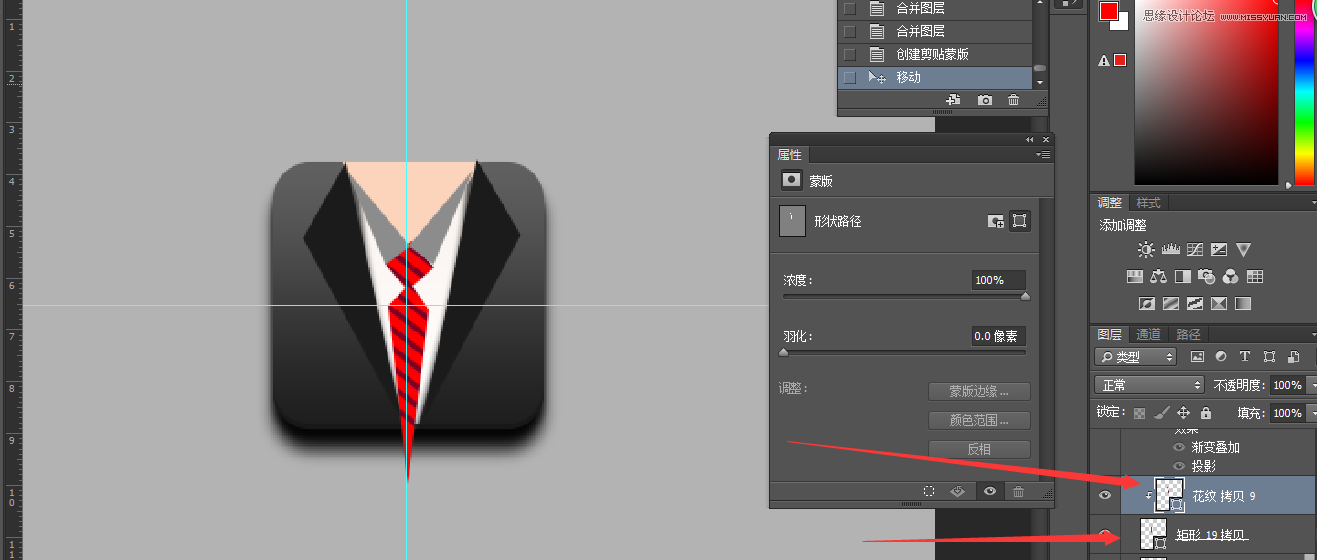Image resolution: width=1317 pixels, height=560 pixels.
Task: Load selection from mask icon
Action: (x=929, y=491)
